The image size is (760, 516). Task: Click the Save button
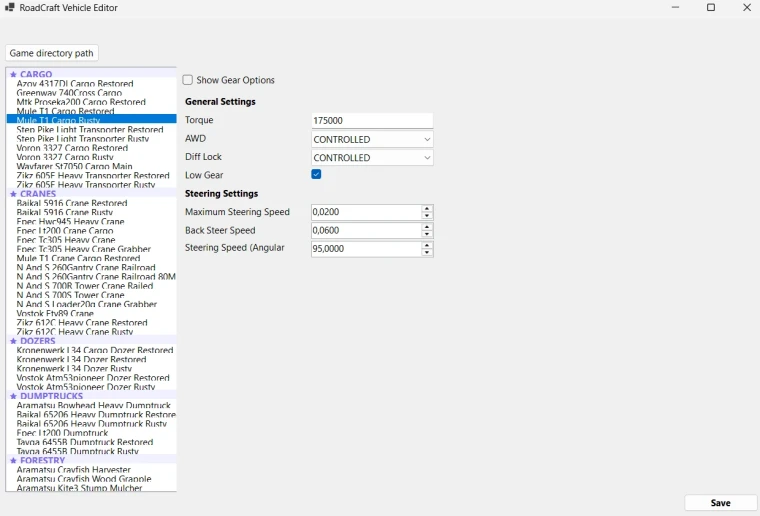pyautogui.click(x=720, y=503)
